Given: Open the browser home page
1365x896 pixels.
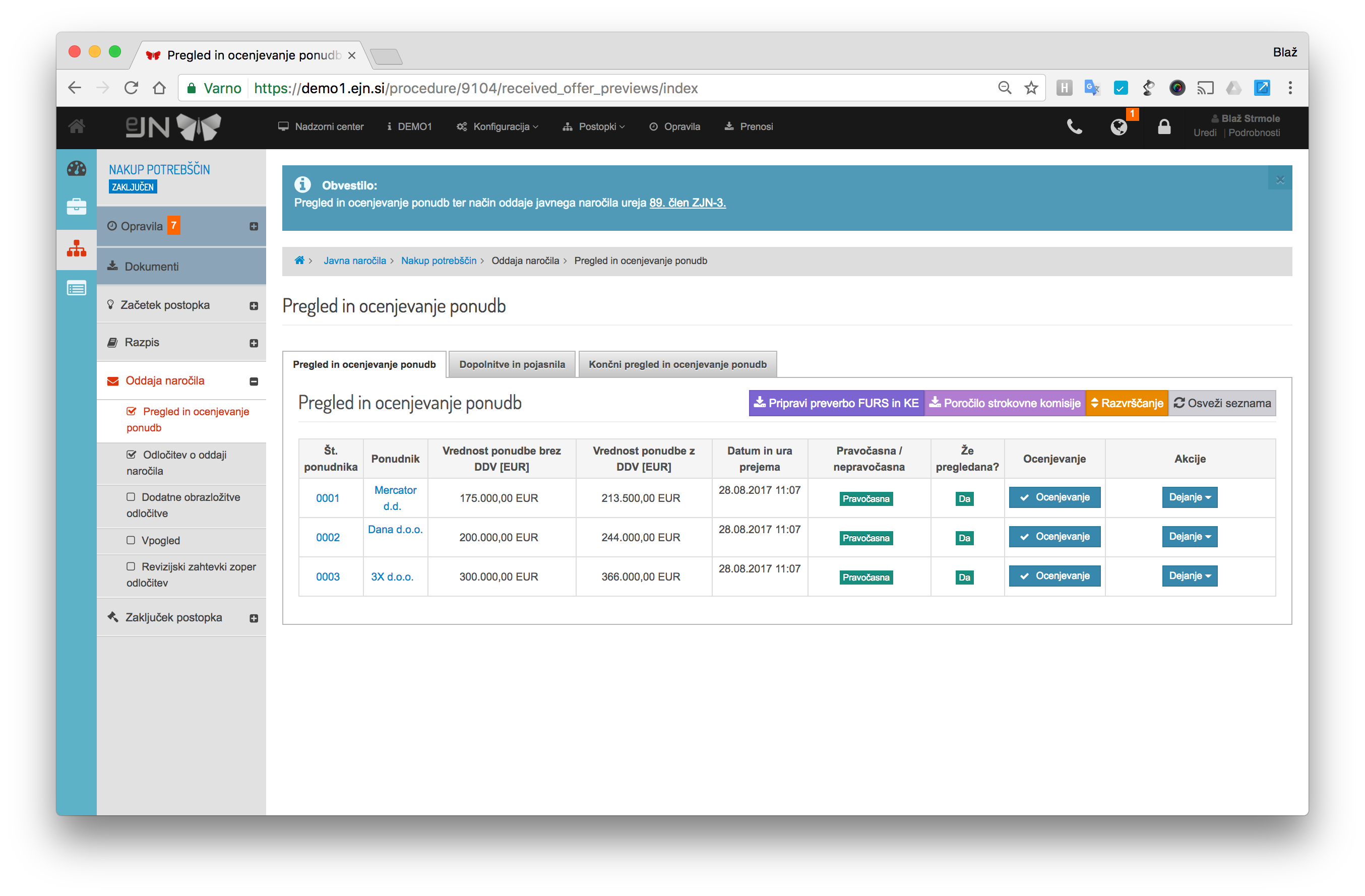Looking at the screenshot, I should tap(159, 88).
